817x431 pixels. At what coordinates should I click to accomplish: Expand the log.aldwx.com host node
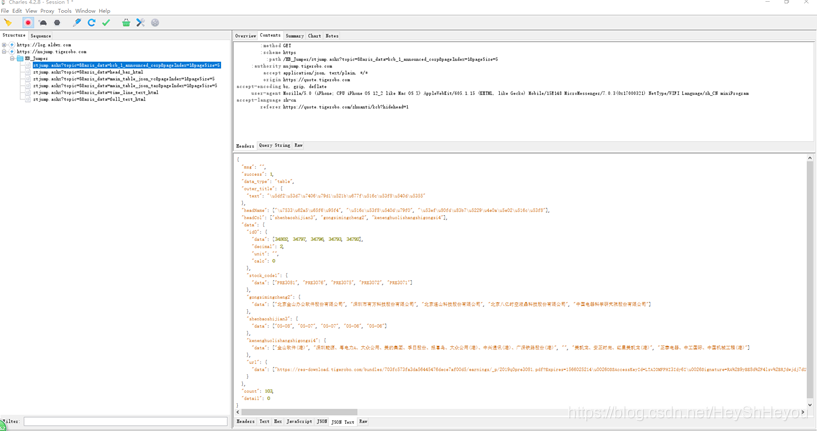(x=4, y=45)
